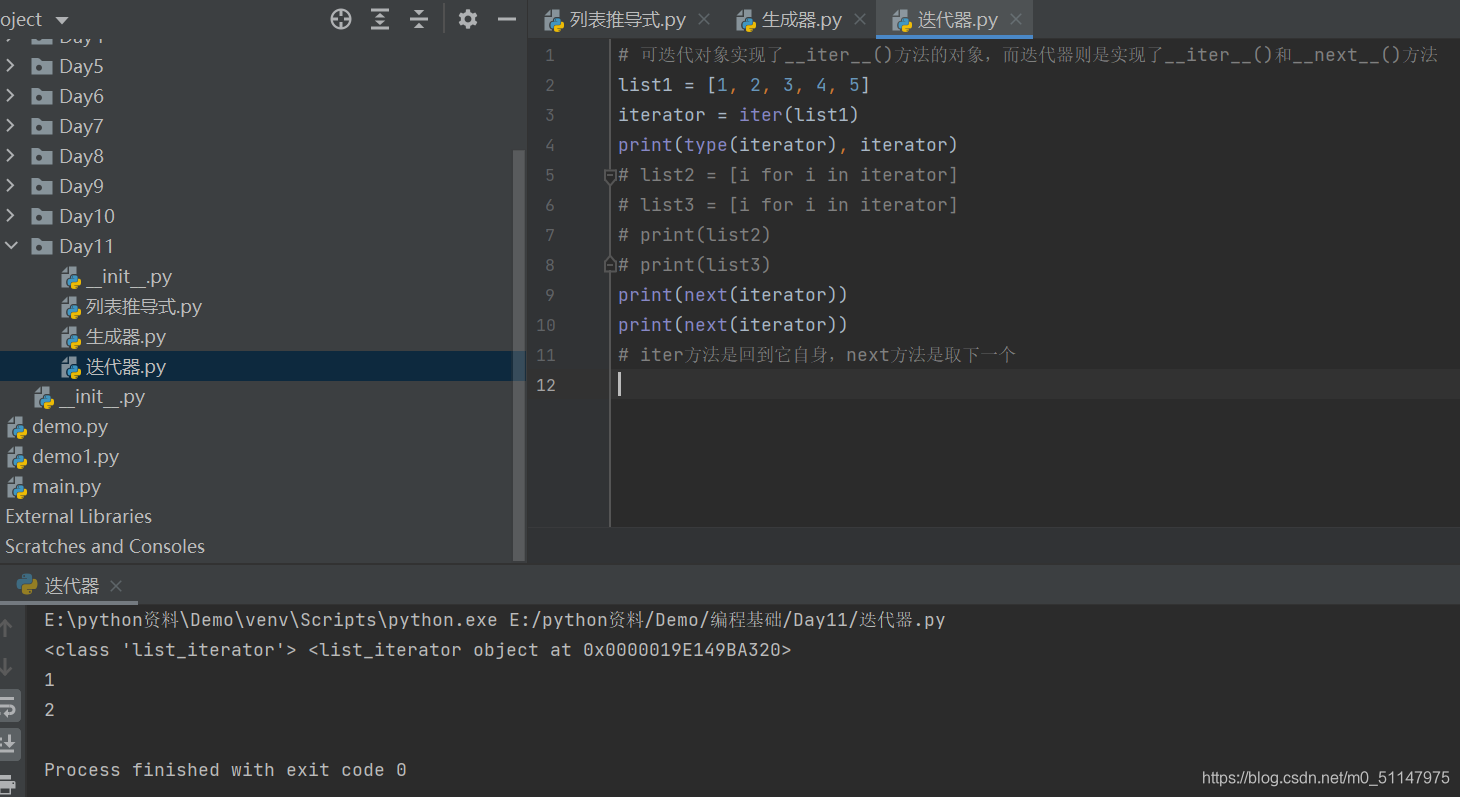Click second print(next(iterator)) on line 10

click(x=733, y=325)
